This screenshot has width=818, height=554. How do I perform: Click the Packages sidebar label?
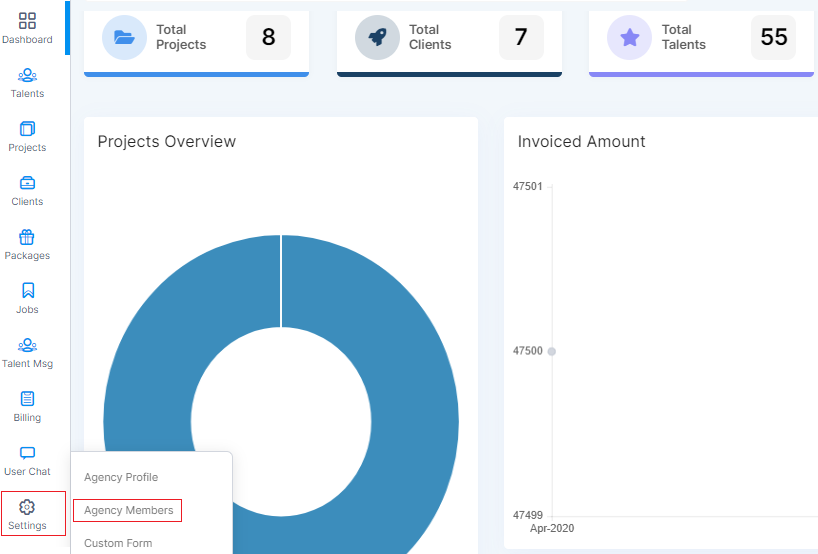tap(27, 256)
